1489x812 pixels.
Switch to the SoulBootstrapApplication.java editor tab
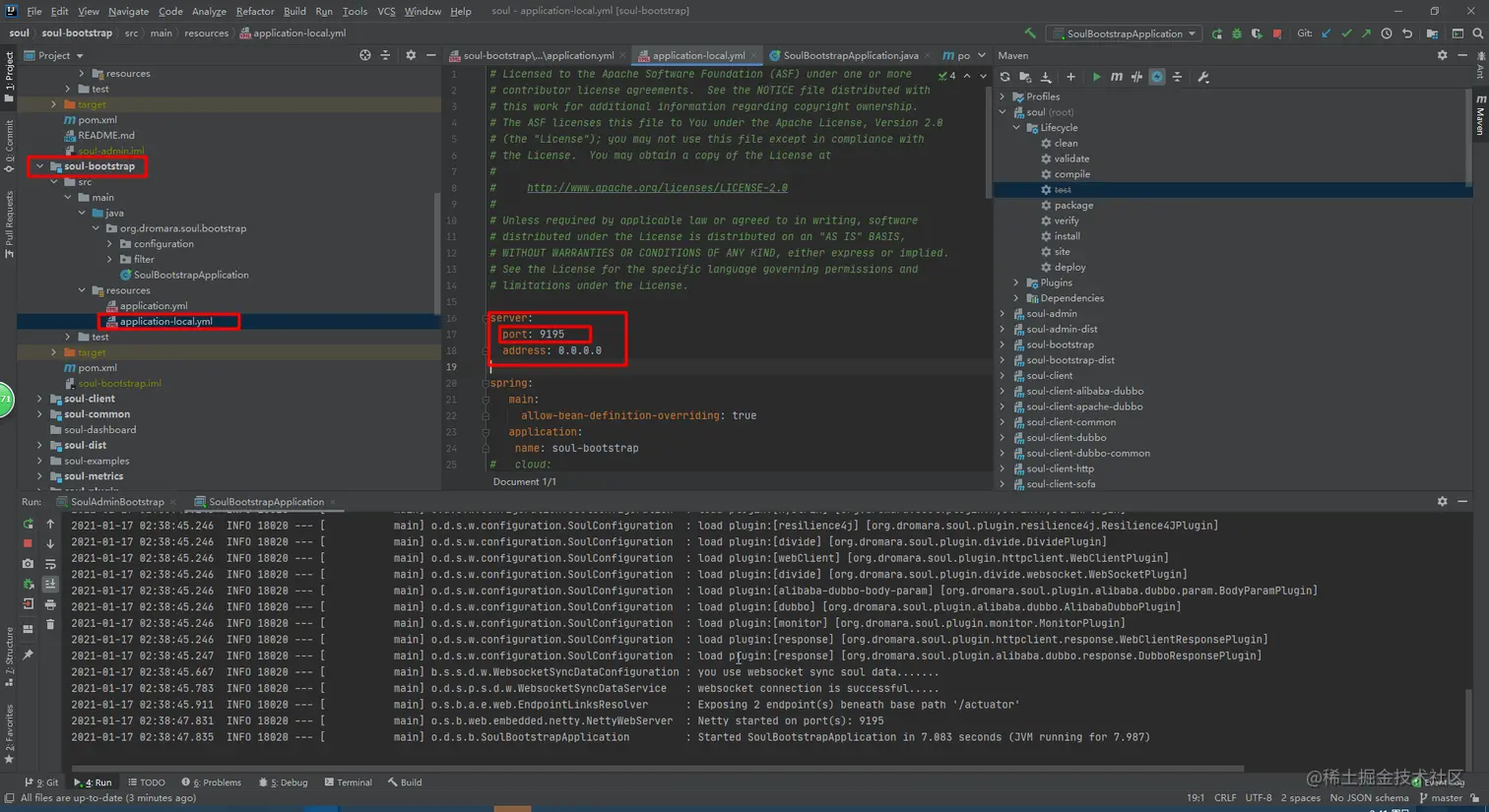(x=850, y=55)
